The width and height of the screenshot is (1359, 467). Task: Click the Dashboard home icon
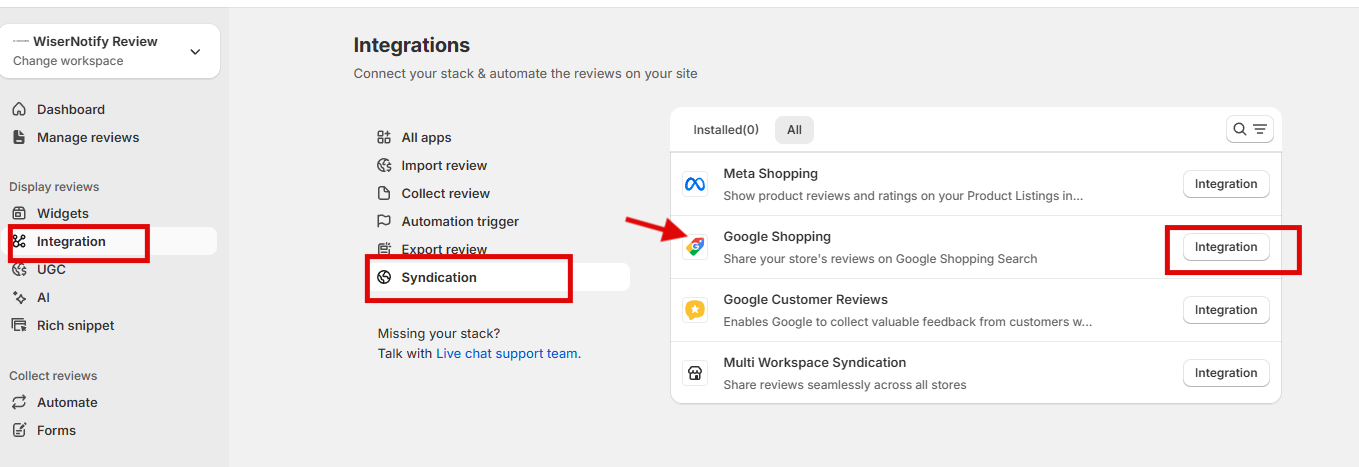click(x=19, y=109)
